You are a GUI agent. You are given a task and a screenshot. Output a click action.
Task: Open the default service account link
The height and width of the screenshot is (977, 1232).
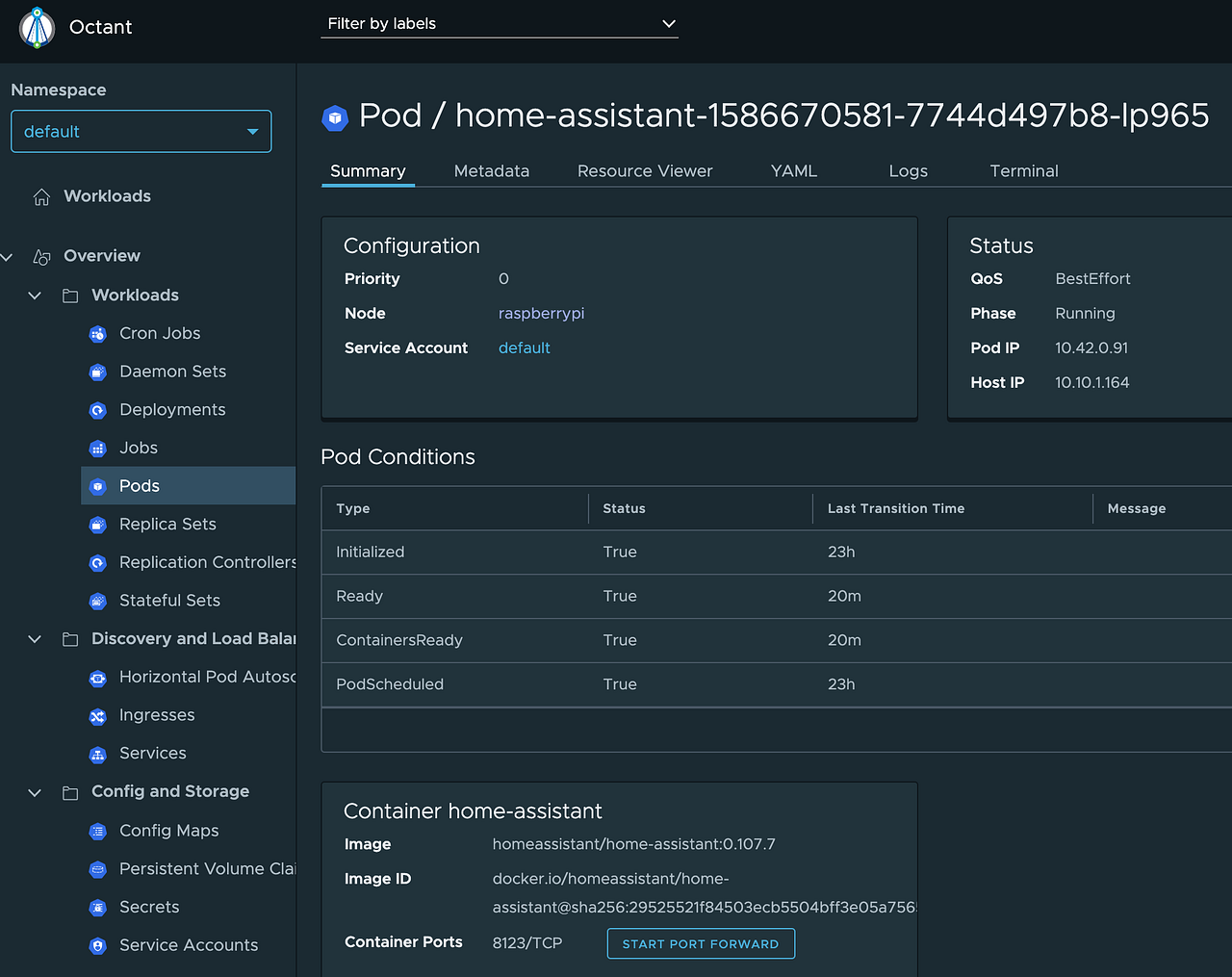(525, 347)
